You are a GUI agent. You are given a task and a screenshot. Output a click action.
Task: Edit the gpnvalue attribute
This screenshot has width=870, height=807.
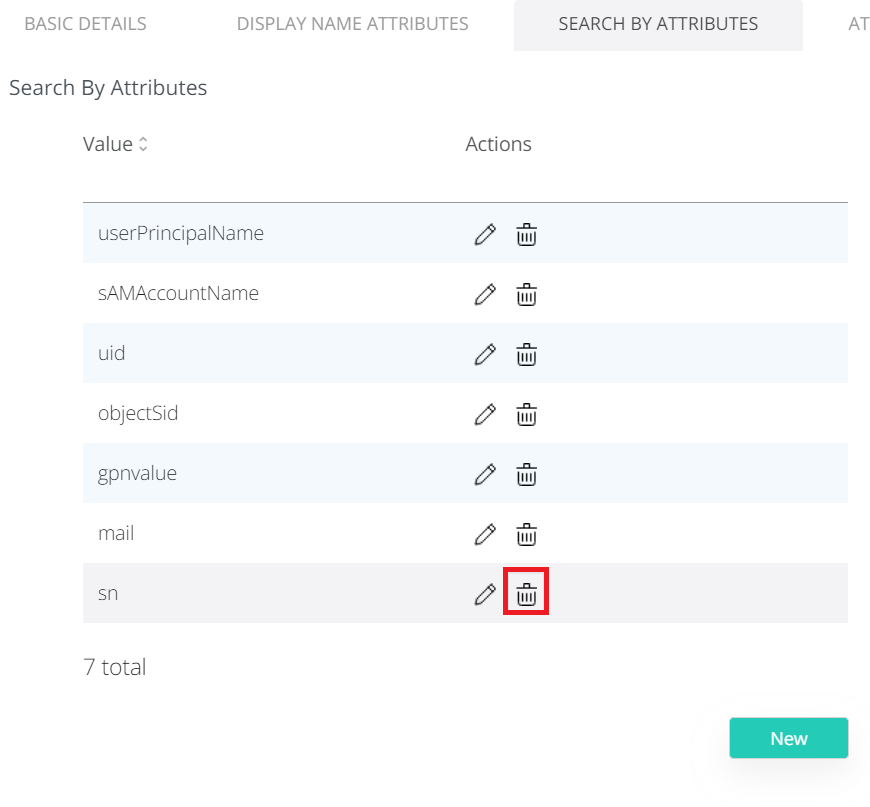[485, 475]
